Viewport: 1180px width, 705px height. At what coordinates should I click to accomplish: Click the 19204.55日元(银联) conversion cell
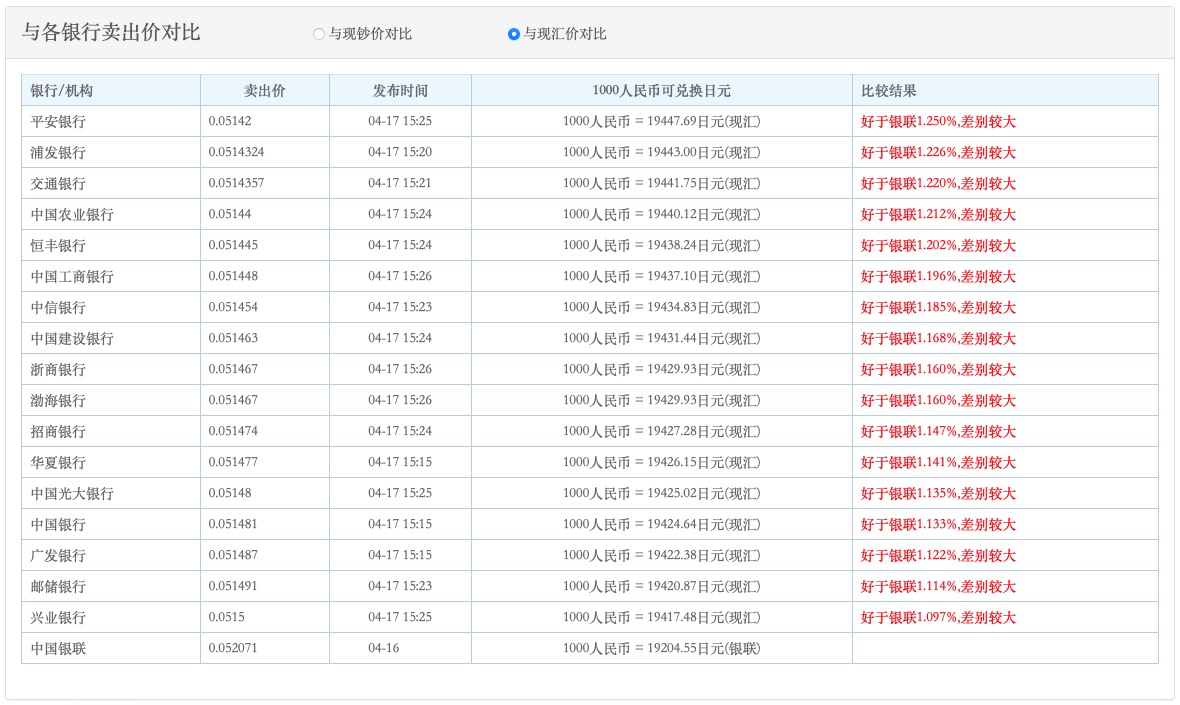click(x=661, y=648)
